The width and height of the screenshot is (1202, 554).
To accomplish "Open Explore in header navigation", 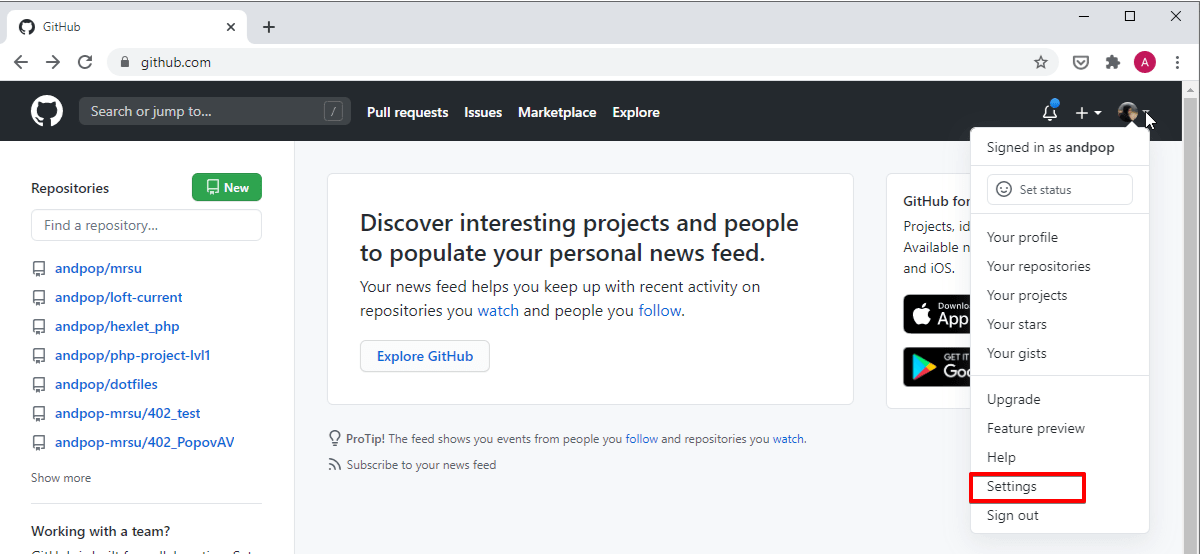I will click(x=636, y=112).
